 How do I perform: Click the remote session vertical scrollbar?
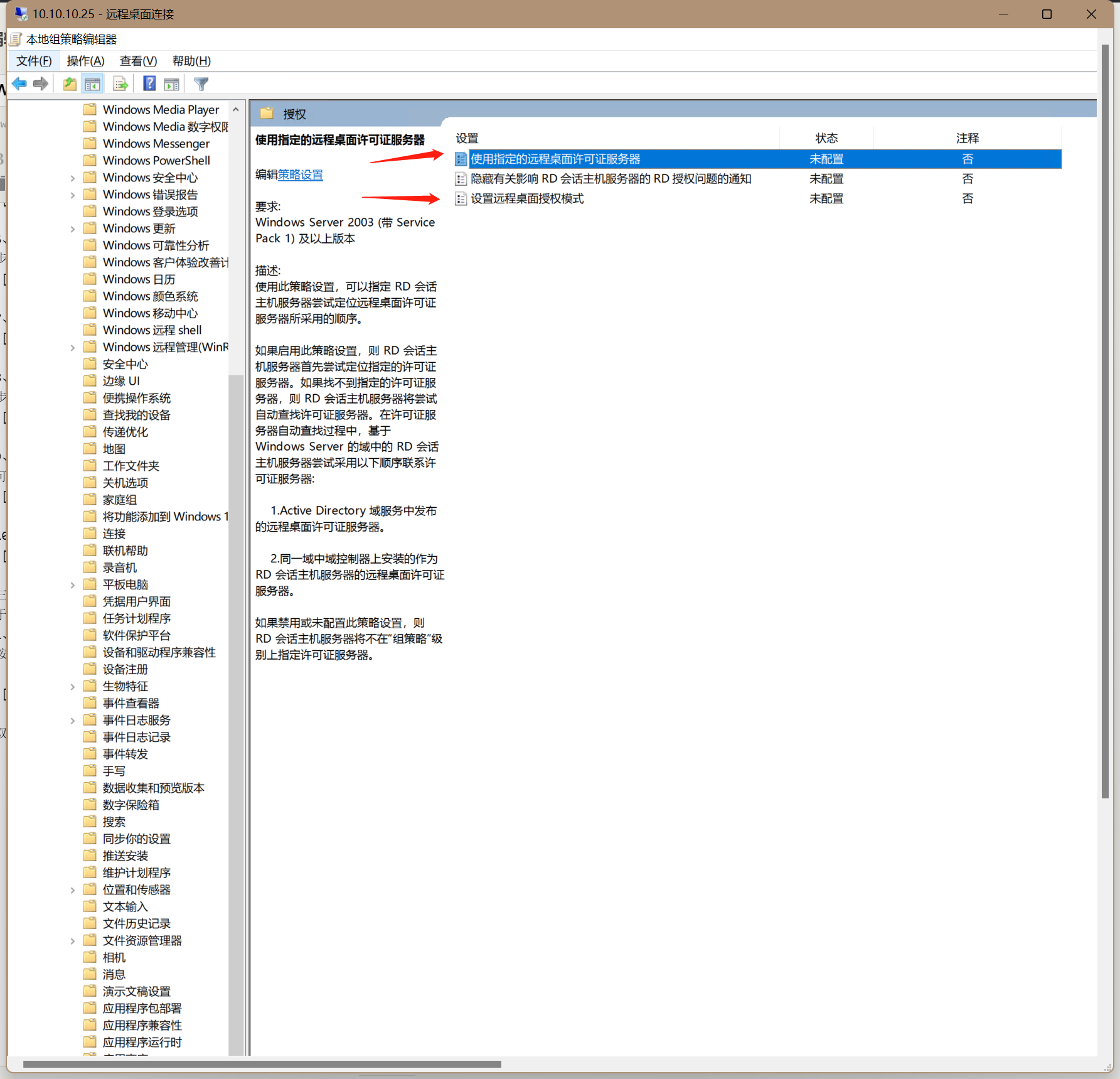[1106, 421]
